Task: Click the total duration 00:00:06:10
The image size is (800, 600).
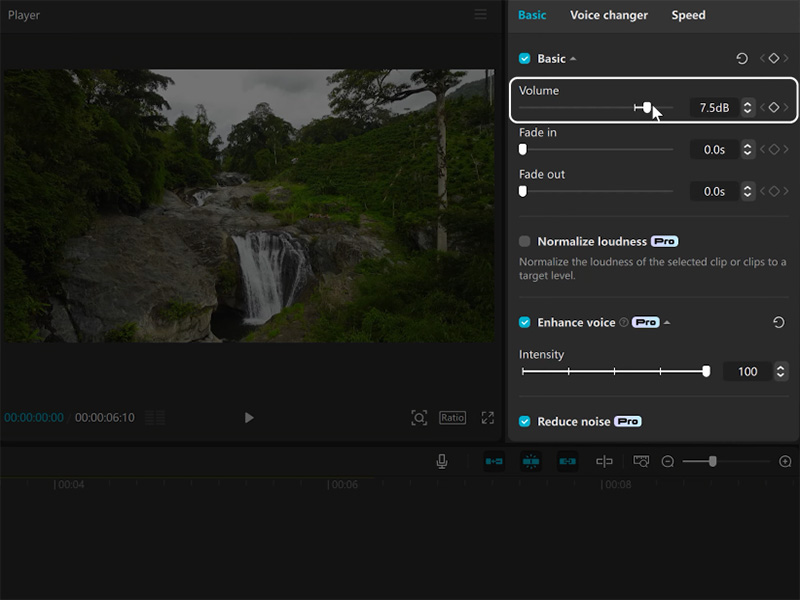Action: (105, 418)
